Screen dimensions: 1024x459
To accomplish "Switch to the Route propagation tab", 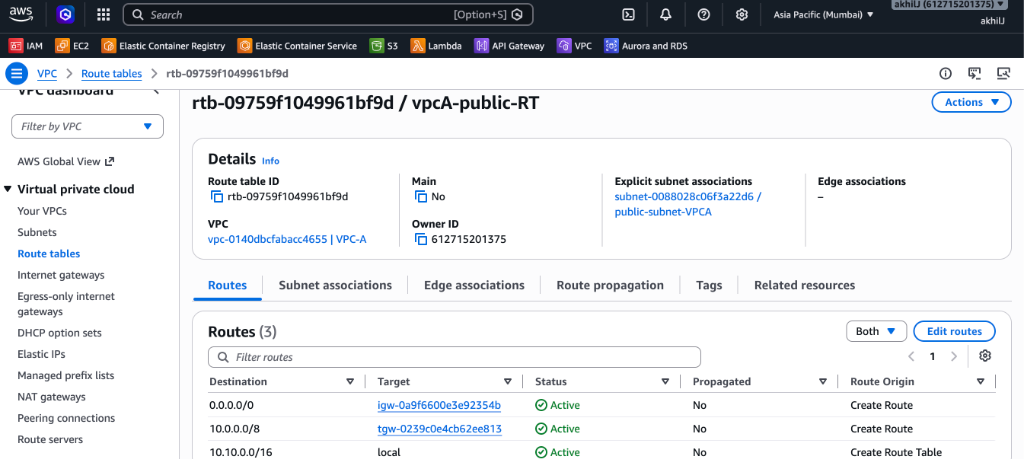I will tap(610, 285).
